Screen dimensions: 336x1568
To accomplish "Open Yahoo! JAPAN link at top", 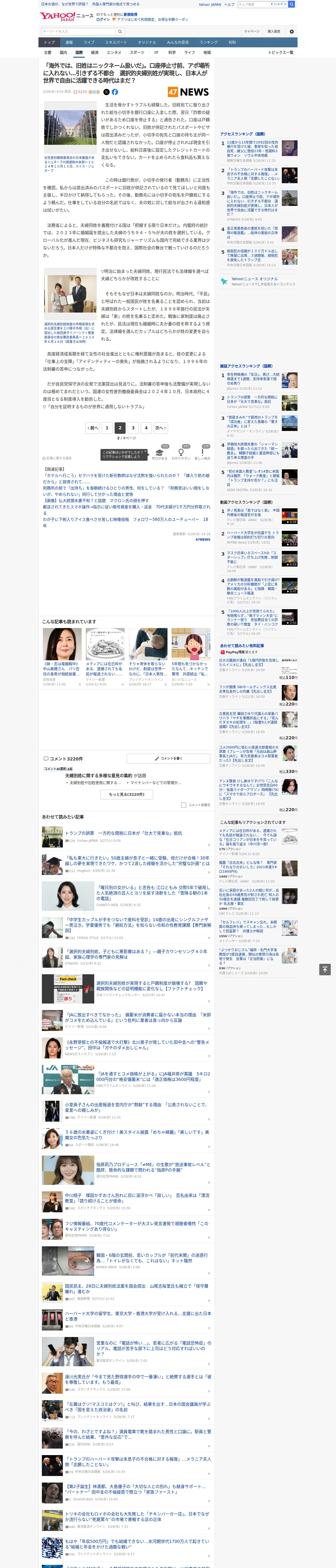I will (210, 4).
